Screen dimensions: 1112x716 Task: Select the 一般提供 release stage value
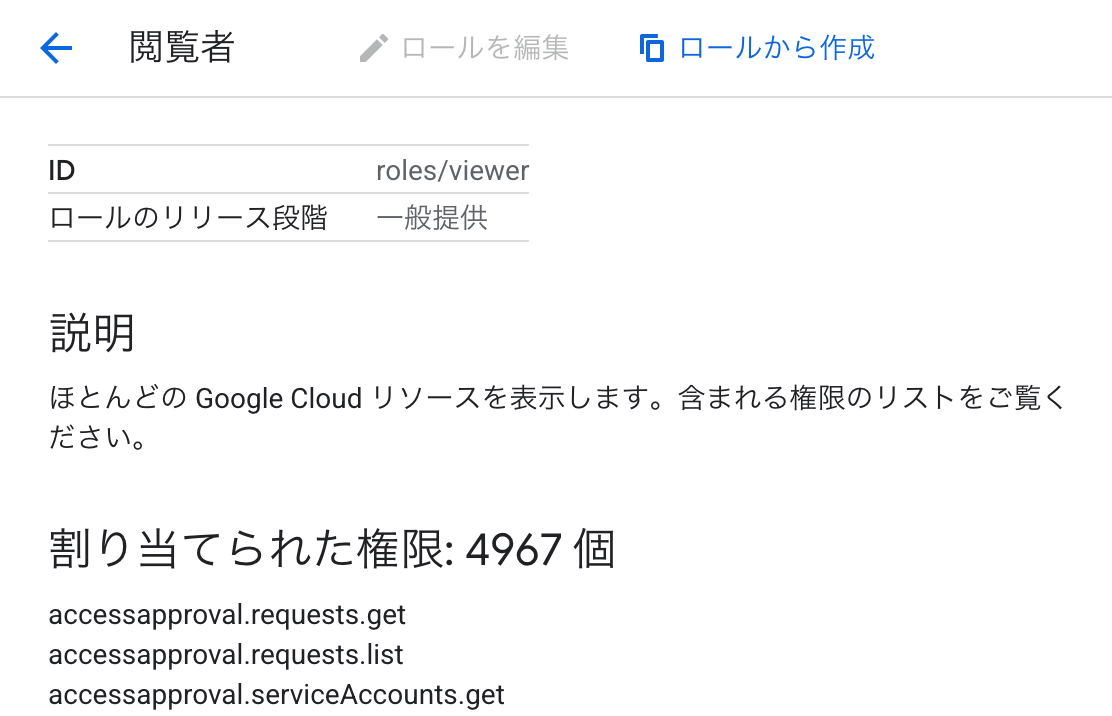click(432, 218)
